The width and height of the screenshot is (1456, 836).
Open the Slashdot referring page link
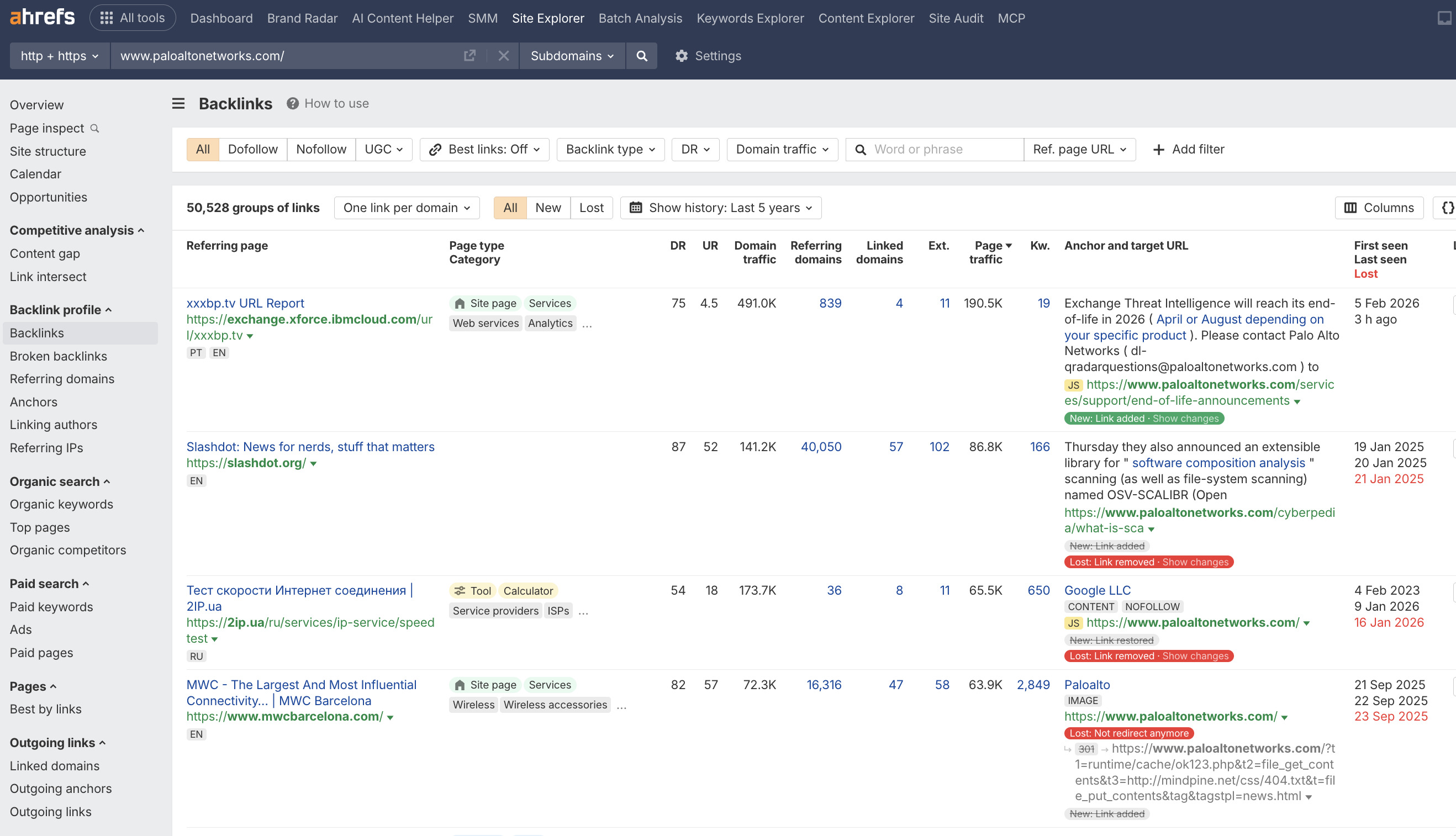click(310, 446)
